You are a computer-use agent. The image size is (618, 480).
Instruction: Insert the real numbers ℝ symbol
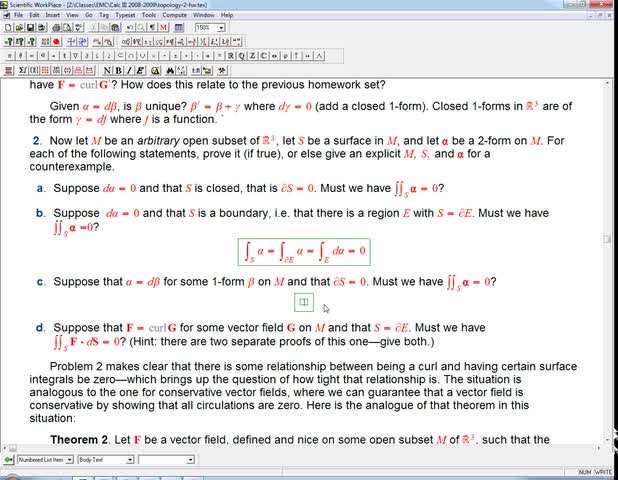pyautogui.click(x=231, y=56)
